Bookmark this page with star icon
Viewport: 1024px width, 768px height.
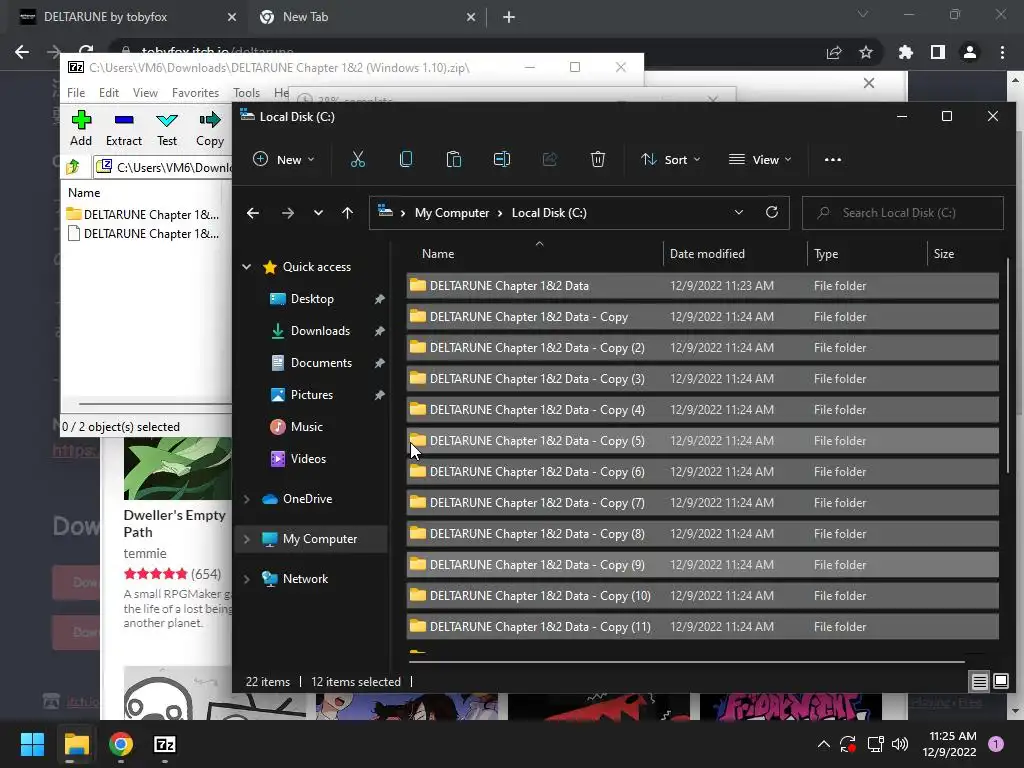click(x=866, y=52)
